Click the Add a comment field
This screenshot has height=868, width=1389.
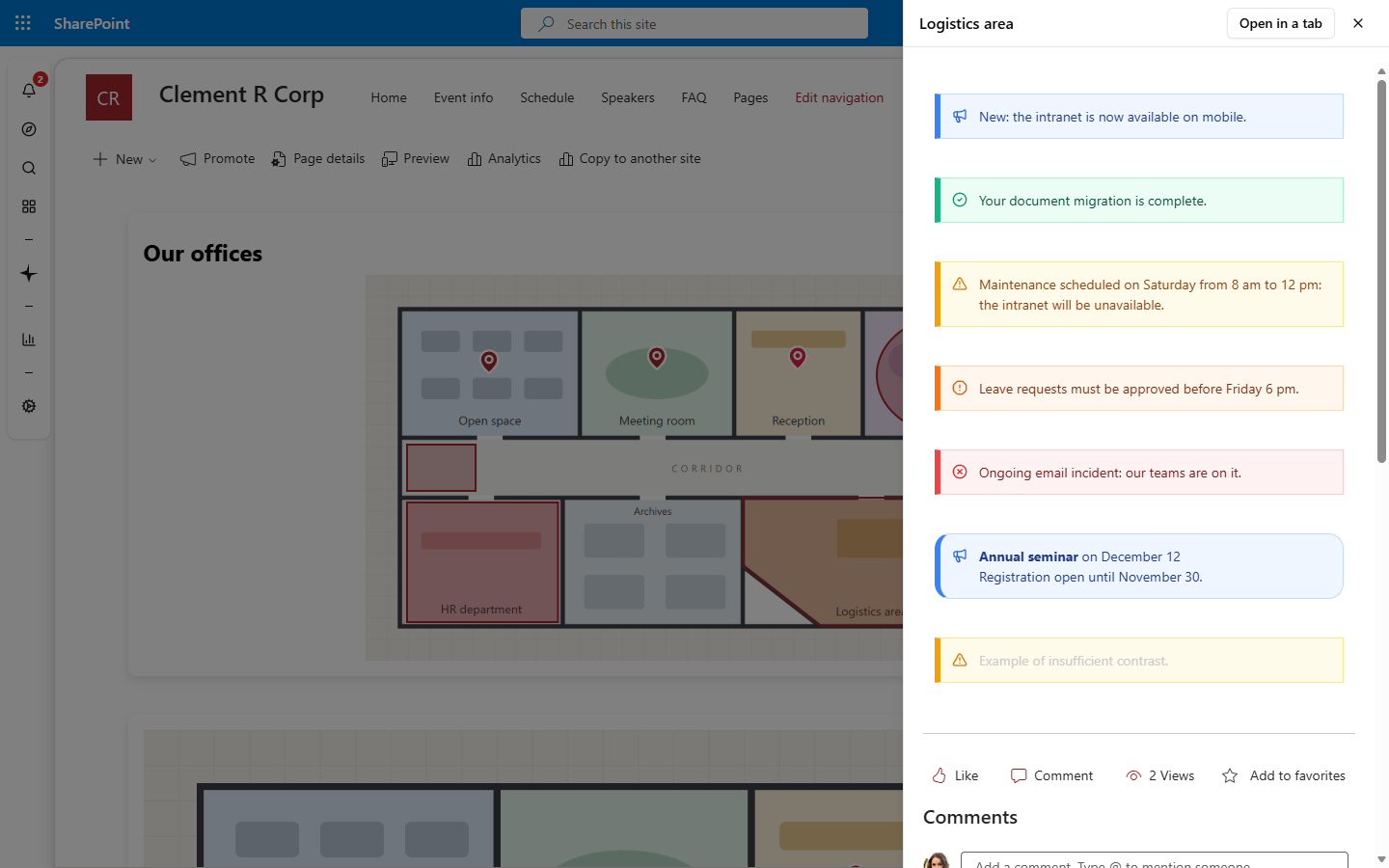[1155, 860]
